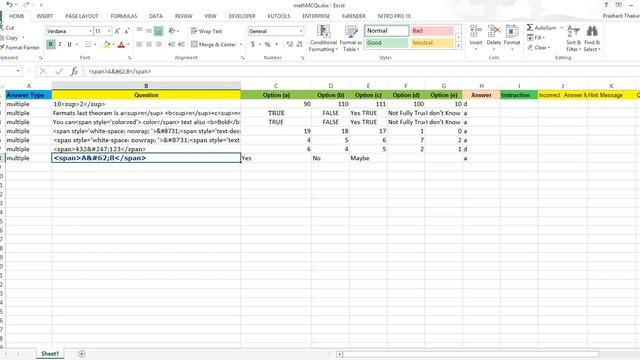
Task: Apply the Normal cell style
Action: tap(386, 31)
